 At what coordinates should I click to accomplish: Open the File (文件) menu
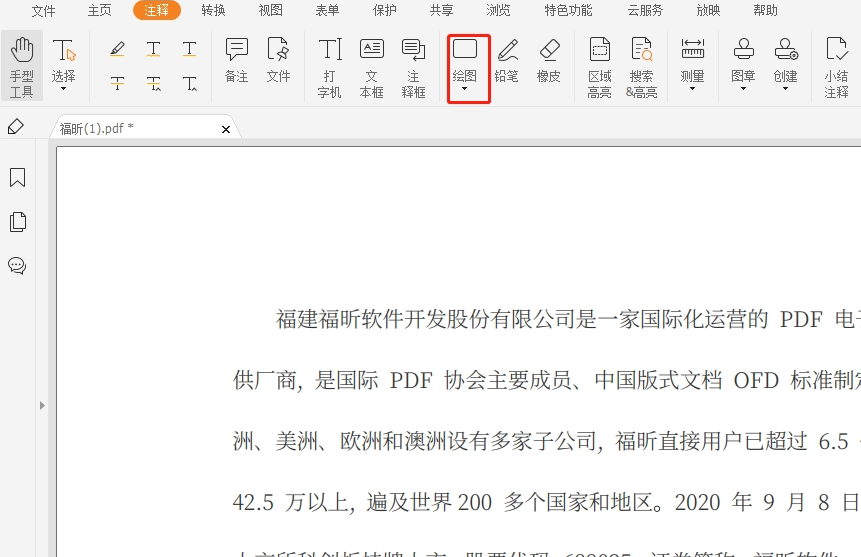(43, 11)
